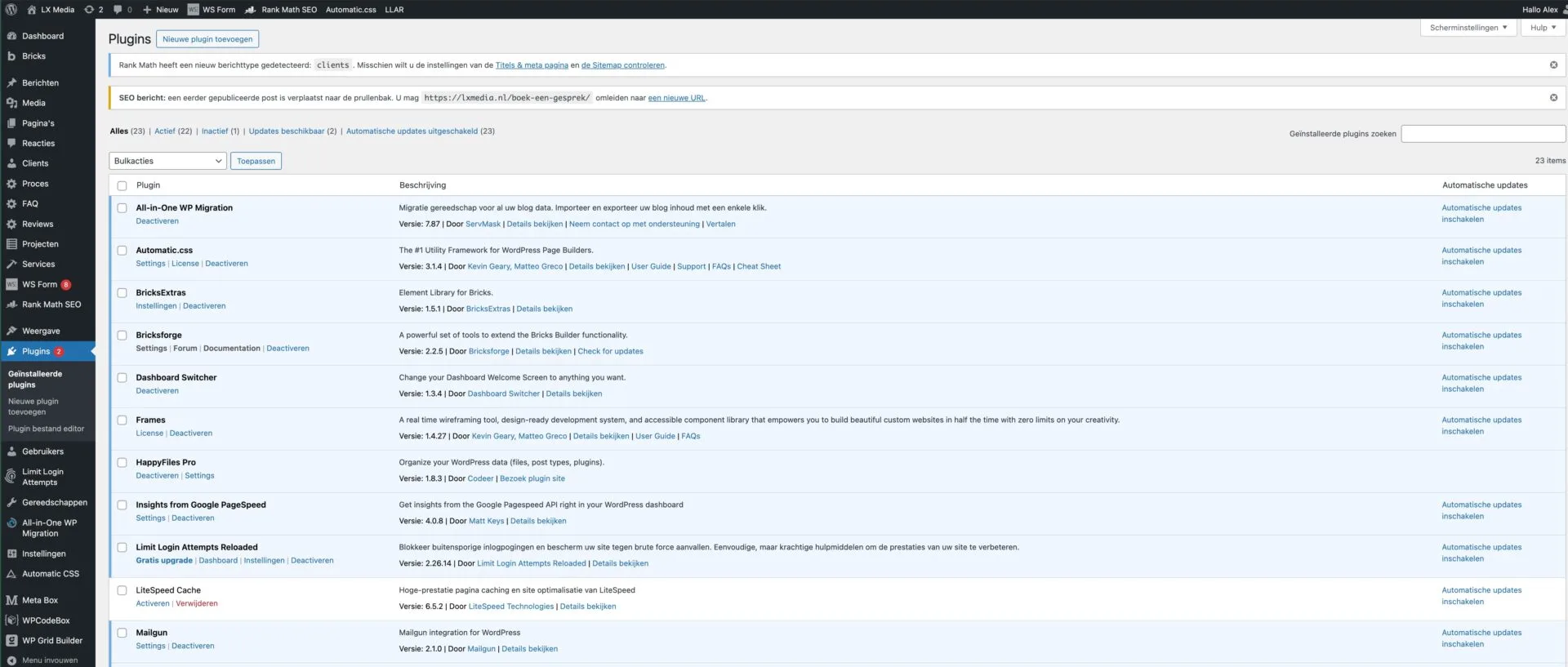The width and height of the screenshot is (1568, 667).
Task: Select the BricksExtras plugin checkbox
Action: point(122,293)
